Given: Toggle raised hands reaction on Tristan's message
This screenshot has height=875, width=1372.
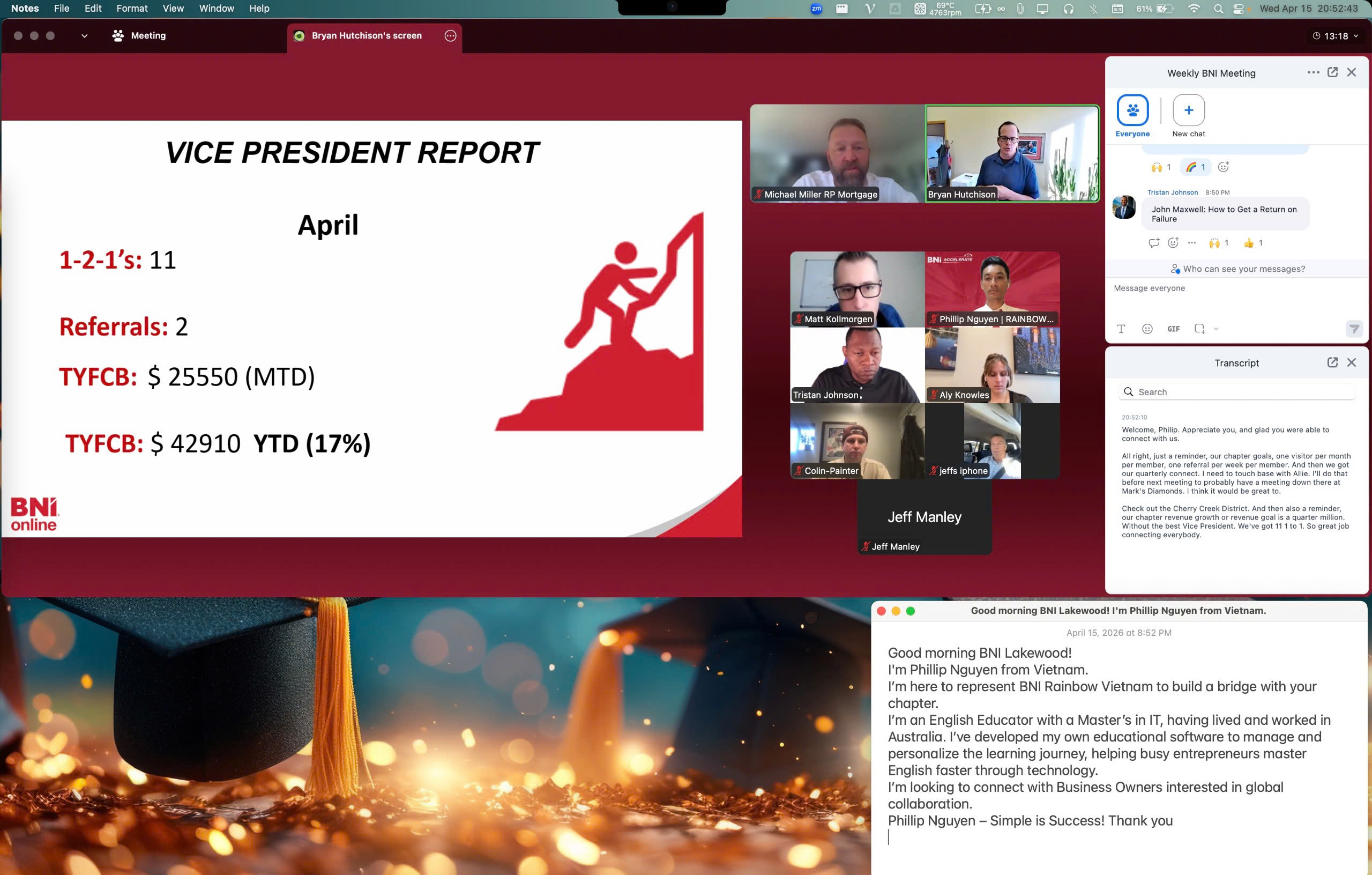Looking at the screenshot, I should pyautogui.click(x=1218, y=243).
